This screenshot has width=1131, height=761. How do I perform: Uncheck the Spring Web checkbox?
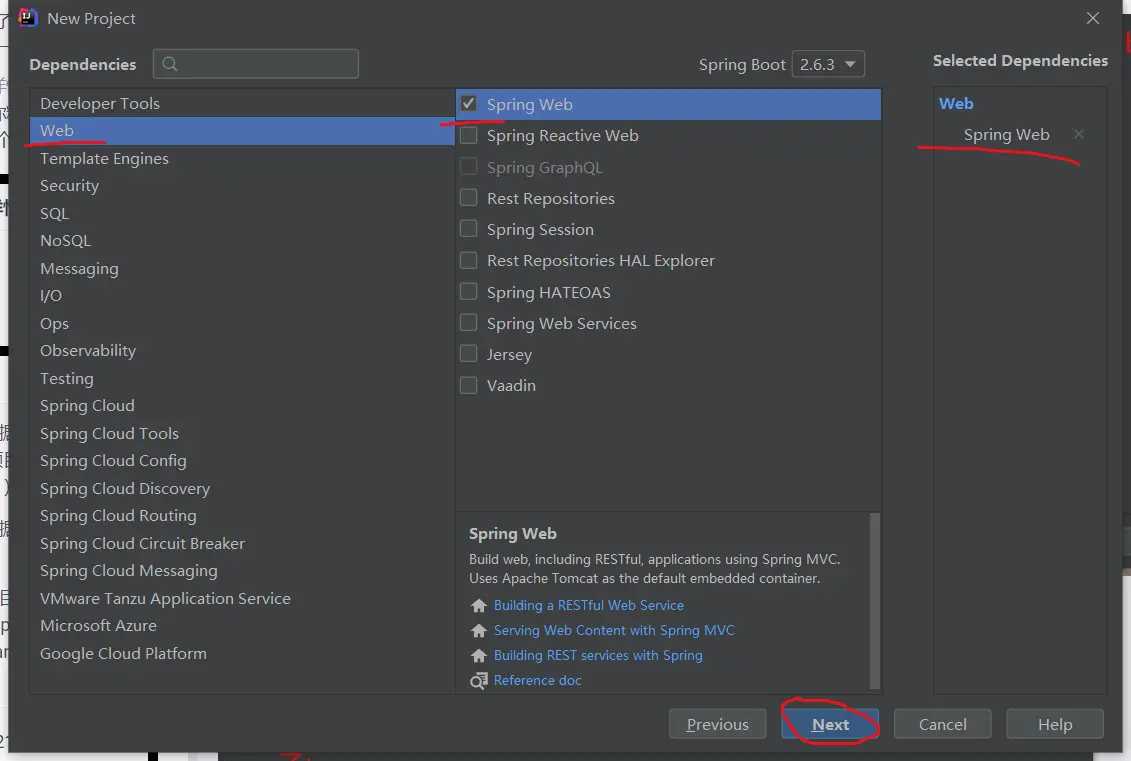click(469, 104)
